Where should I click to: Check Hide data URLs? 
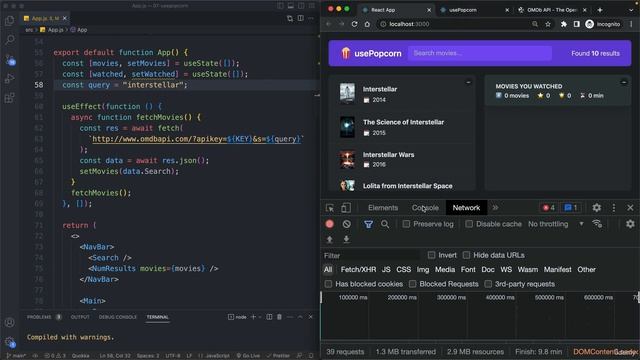(467, 255)
